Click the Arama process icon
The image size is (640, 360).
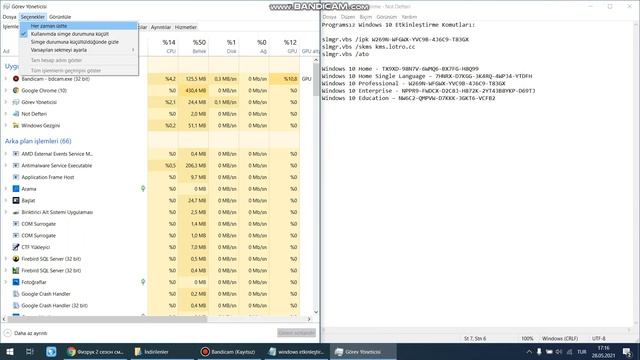tap(16, 189)
